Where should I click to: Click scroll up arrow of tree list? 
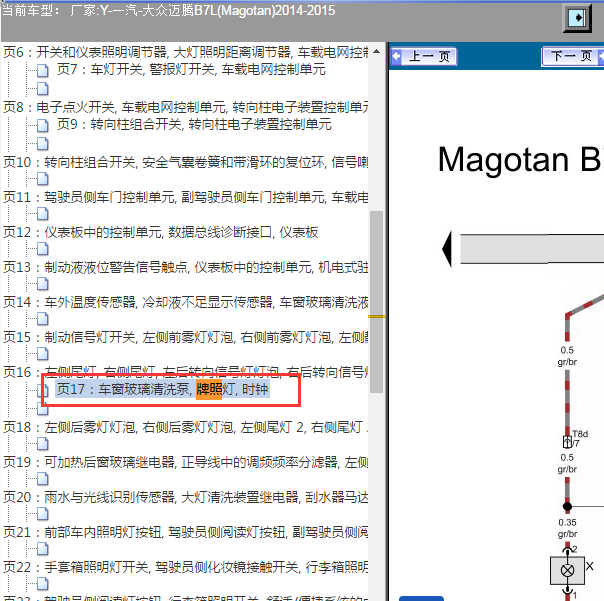376,51
